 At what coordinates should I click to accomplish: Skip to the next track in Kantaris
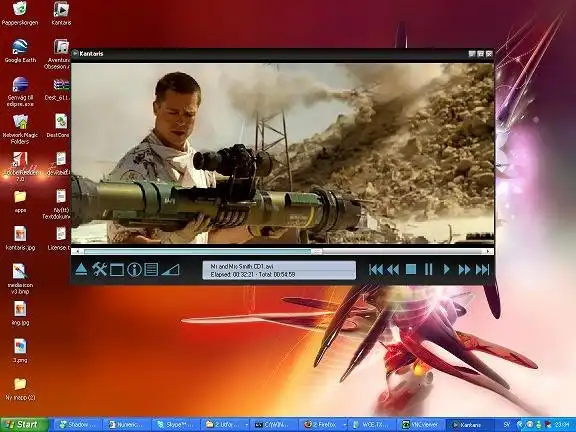[482, 270]
